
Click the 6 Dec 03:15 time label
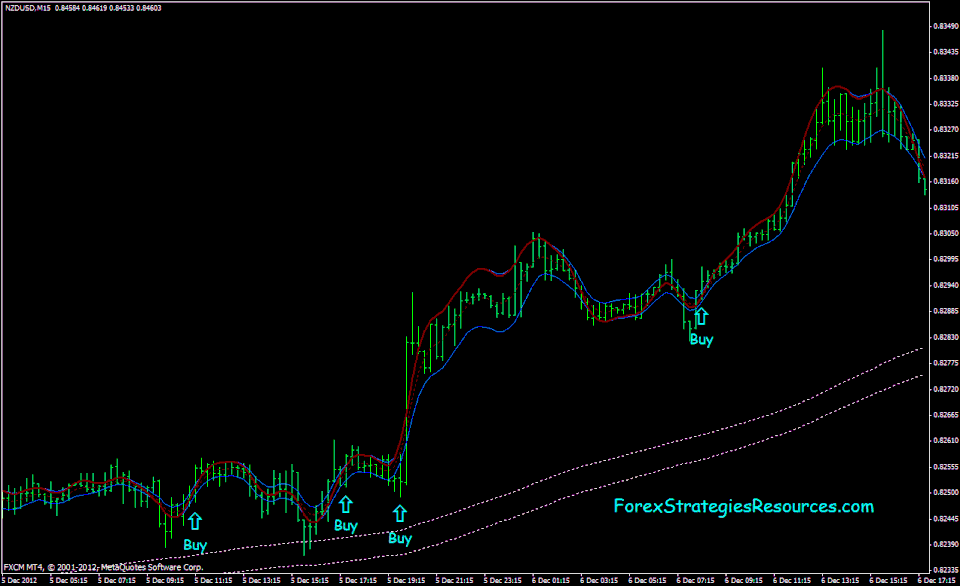pyautogui.click(x=599, y=580)
